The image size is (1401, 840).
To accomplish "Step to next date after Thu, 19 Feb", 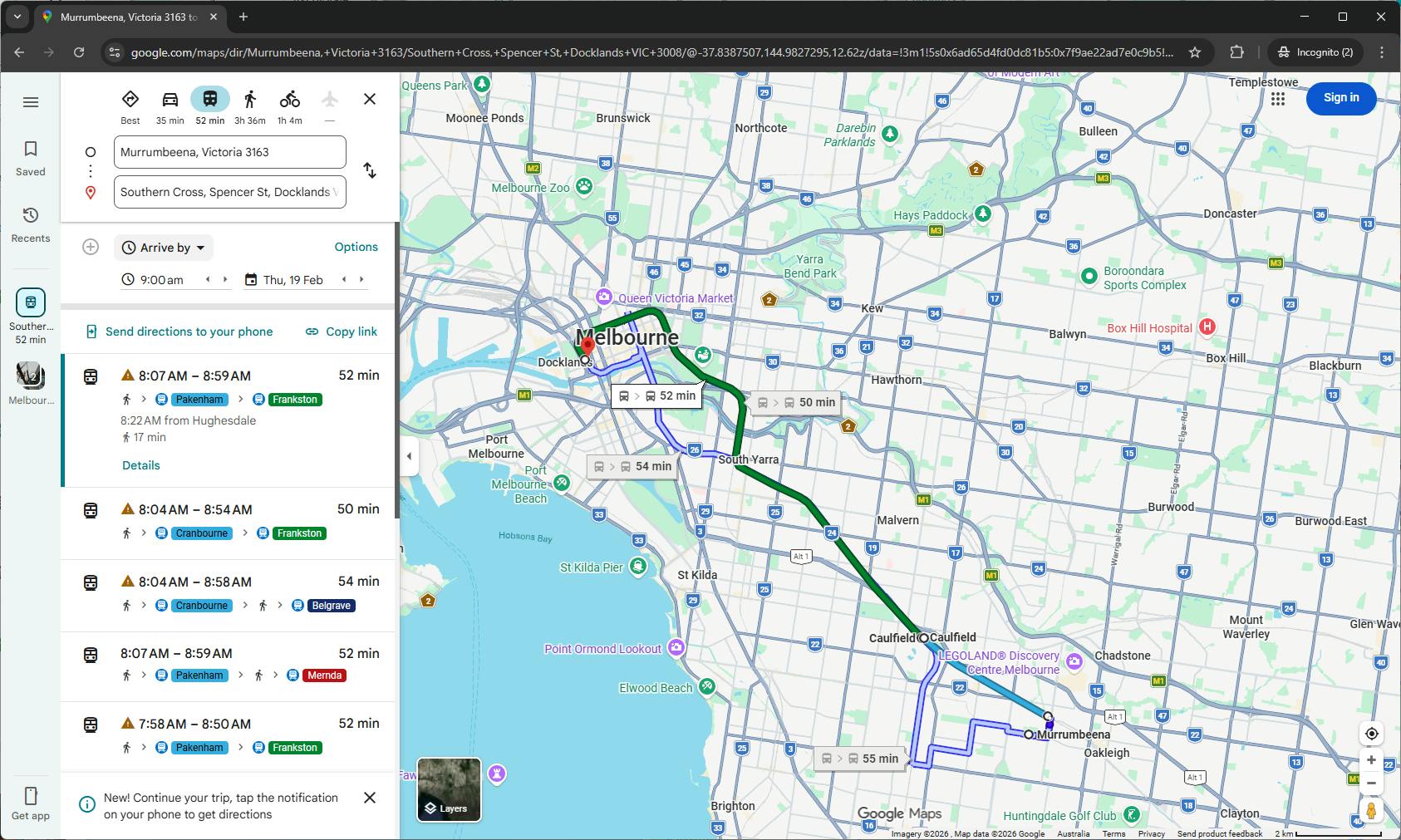I will 361,280.
